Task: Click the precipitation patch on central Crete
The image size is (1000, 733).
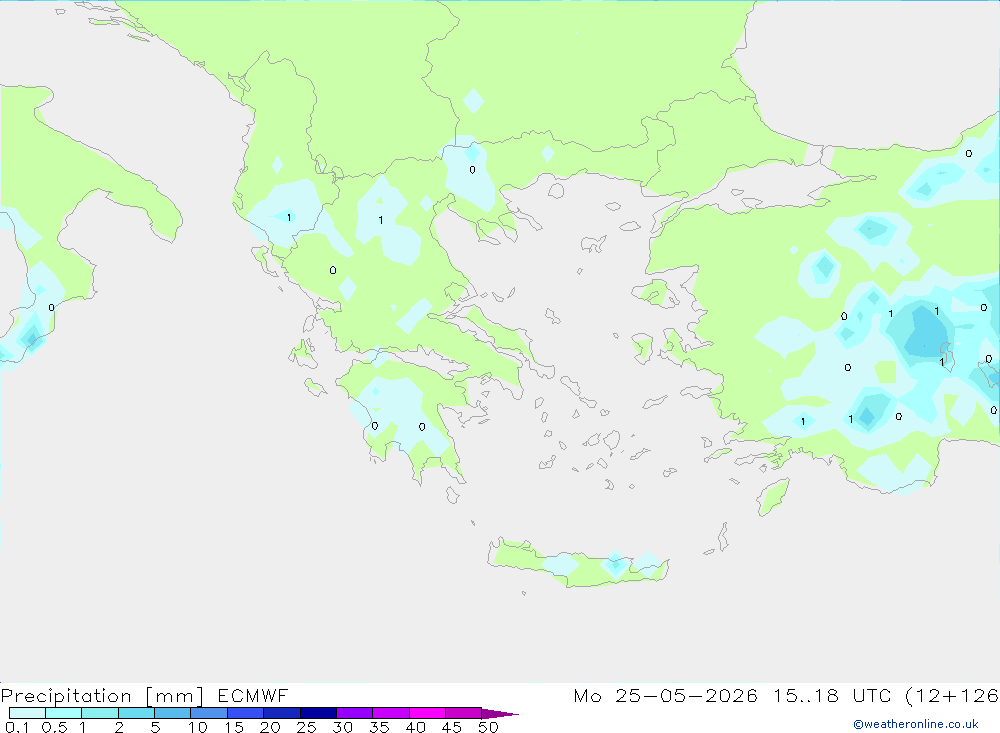Action: click(615, 564)
